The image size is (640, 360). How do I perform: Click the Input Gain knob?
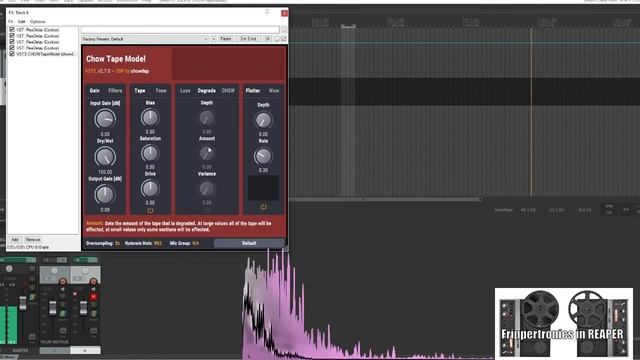coord(105,119)
